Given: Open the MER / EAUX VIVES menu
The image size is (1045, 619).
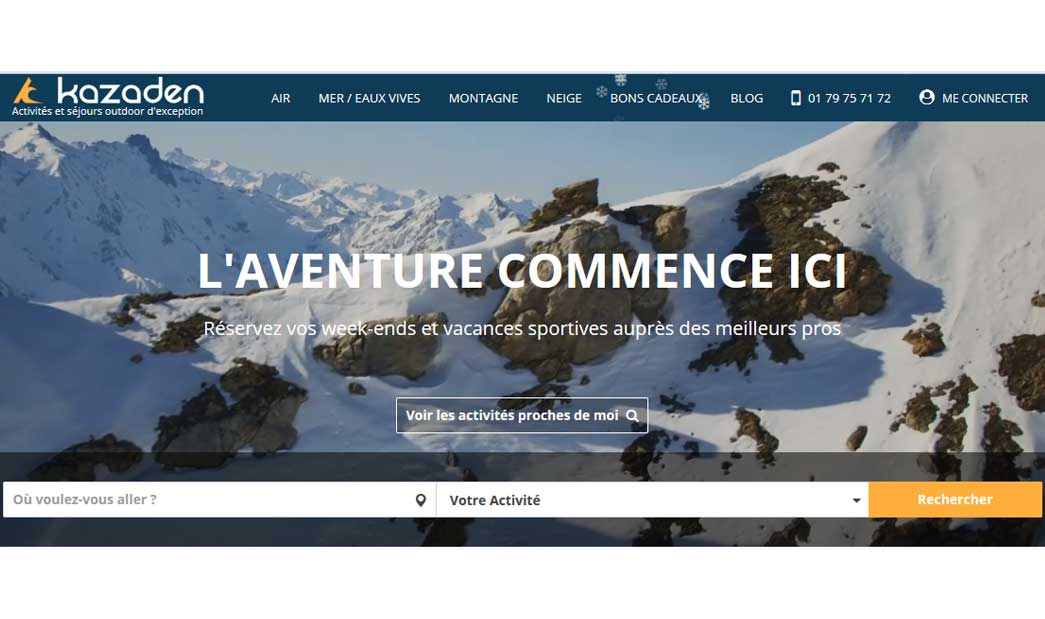Looking at the screenshot, I should coord(369,98).
